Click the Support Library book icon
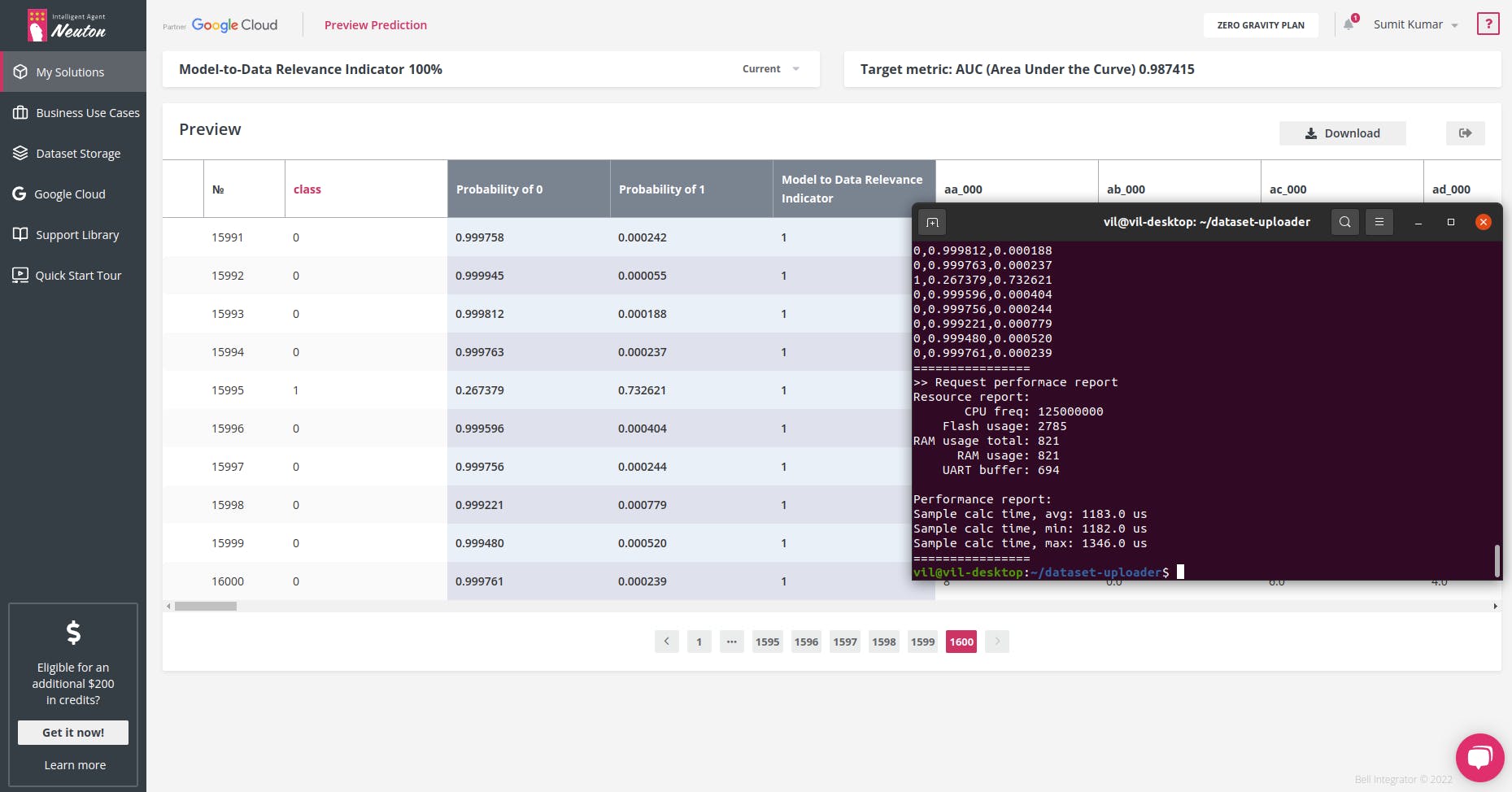 pos(20,234)
